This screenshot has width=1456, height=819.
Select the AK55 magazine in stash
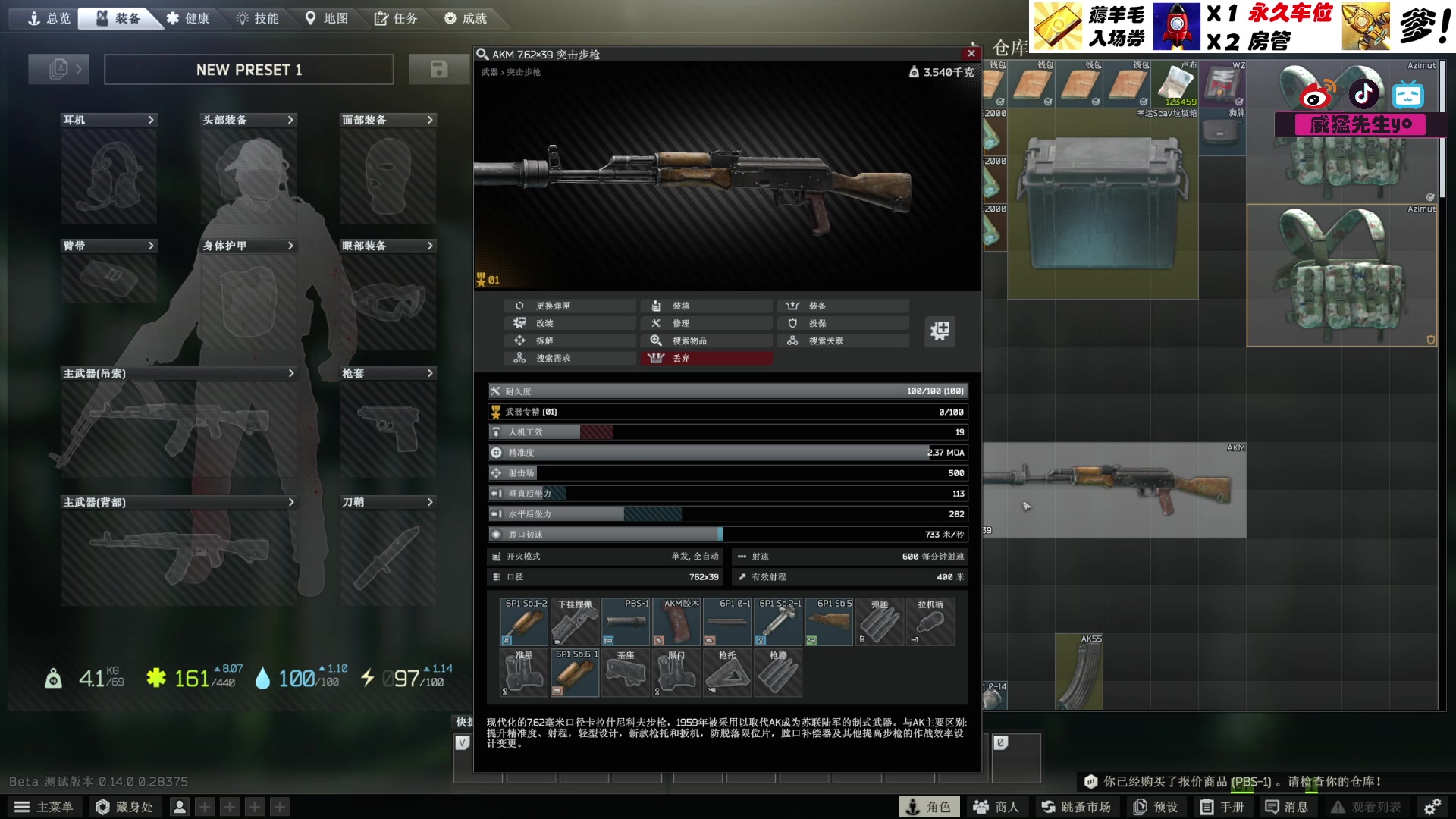[x=1079, y=672]
